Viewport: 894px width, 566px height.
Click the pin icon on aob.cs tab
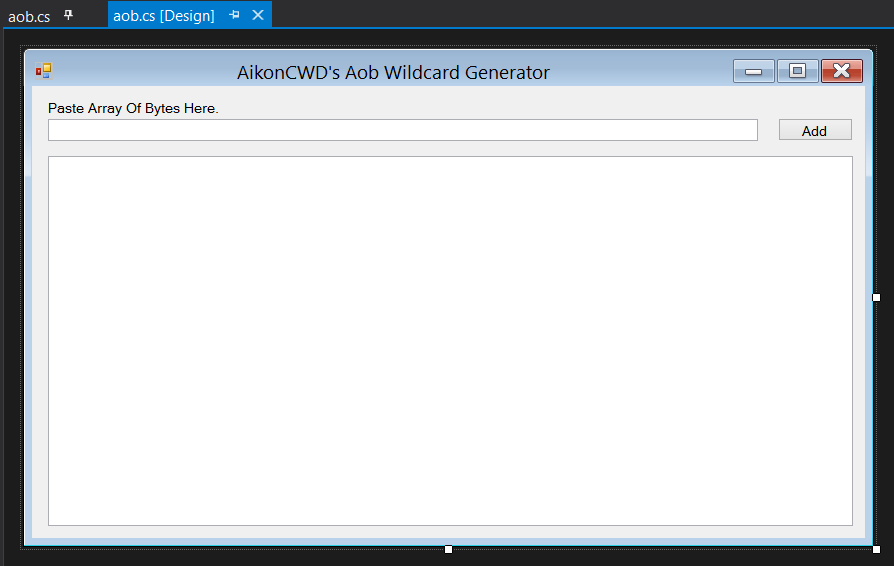[69, 15]
